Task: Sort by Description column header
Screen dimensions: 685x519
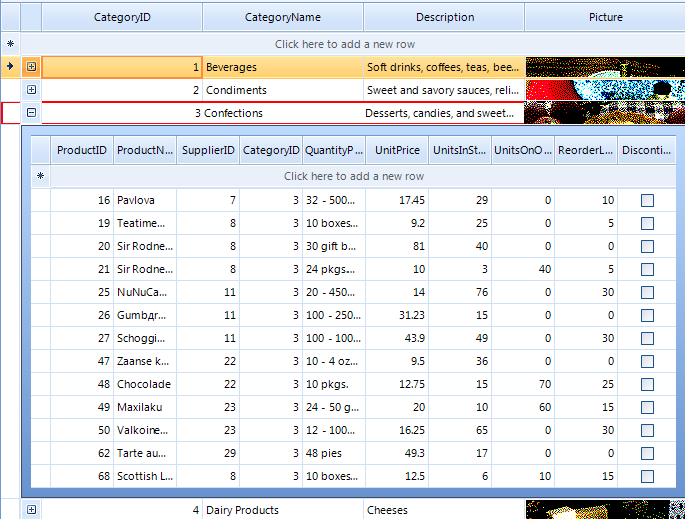Action: tap(444, 17)
